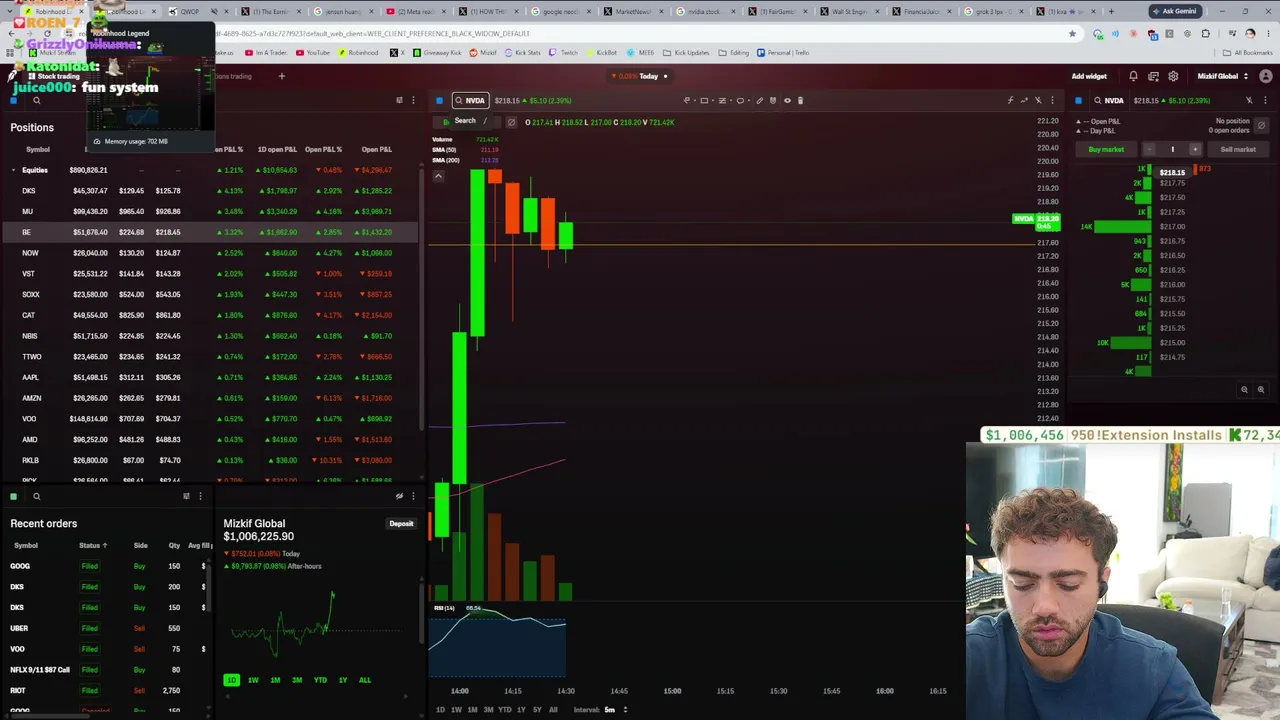Open Recent orders three-dot menu

pyautogui.click(x=200, y=496)
